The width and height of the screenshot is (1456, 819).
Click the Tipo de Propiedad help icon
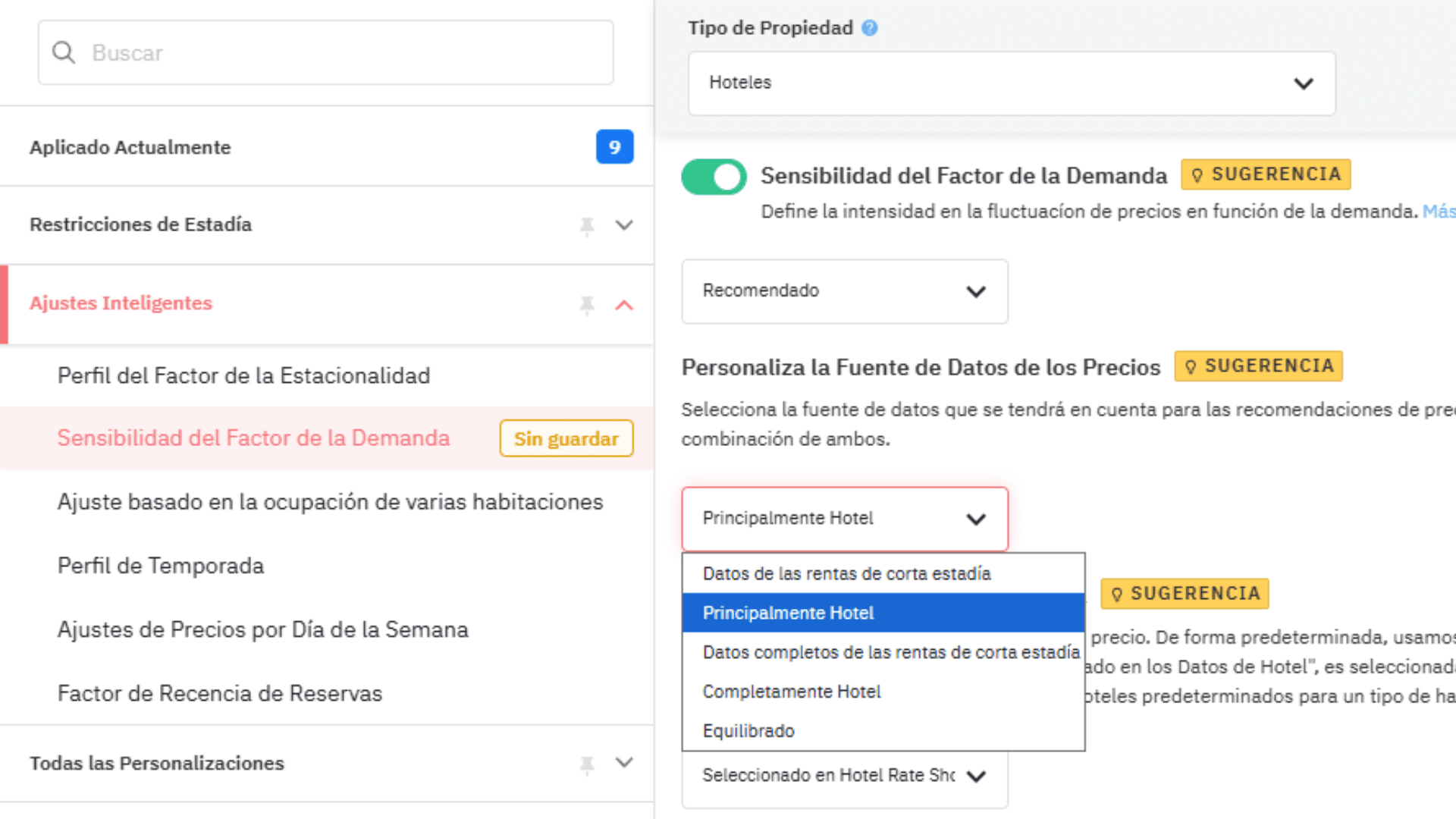(x=870, y=28)
